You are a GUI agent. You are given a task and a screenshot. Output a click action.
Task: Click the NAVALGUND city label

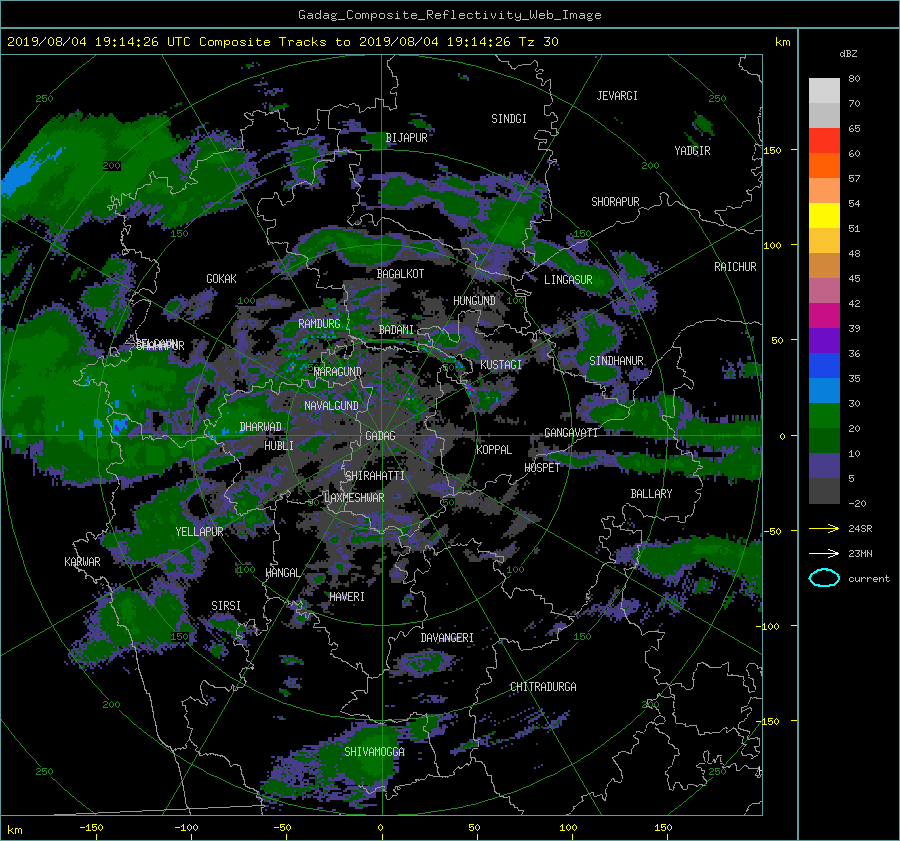(x=331, y=406)
